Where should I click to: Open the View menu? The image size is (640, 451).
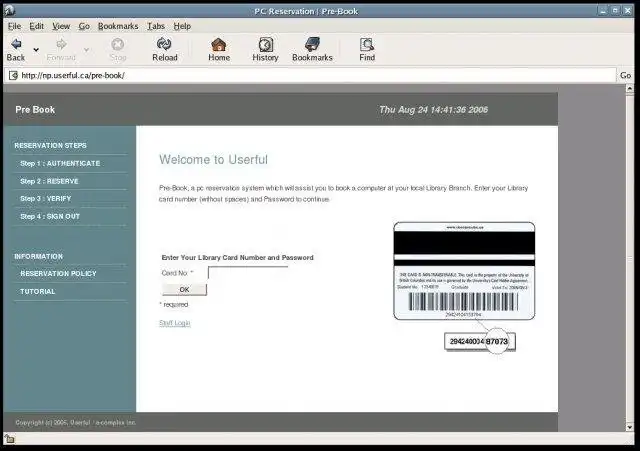61,26
